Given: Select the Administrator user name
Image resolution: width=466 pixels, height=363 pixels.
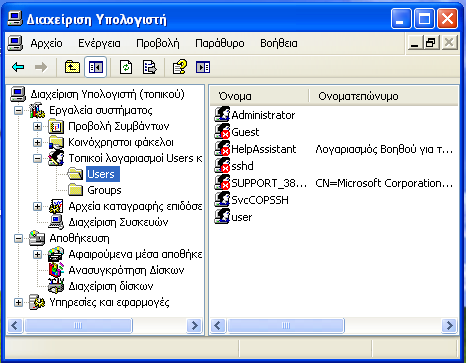Looking at the screenshot, I should click(x=263, y=115).
